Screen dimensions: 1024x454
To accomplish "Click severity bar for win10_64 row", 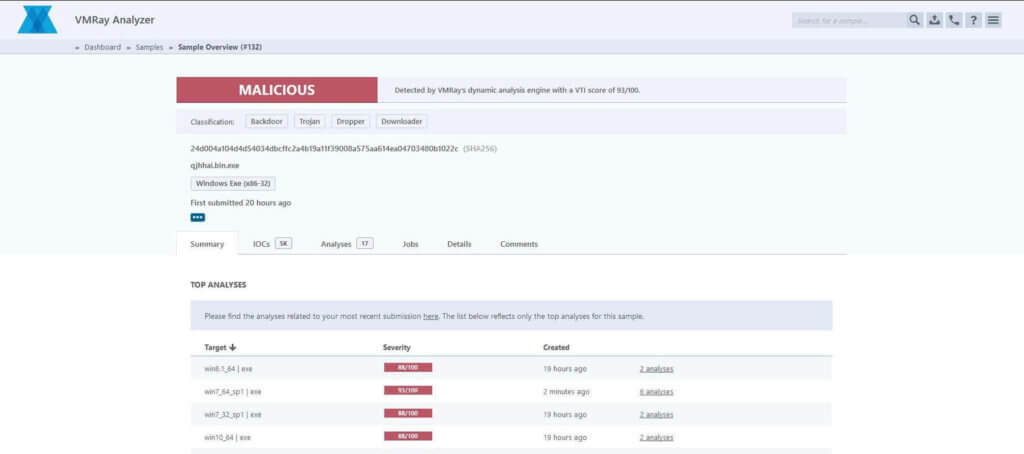I will tap(408, 436).
